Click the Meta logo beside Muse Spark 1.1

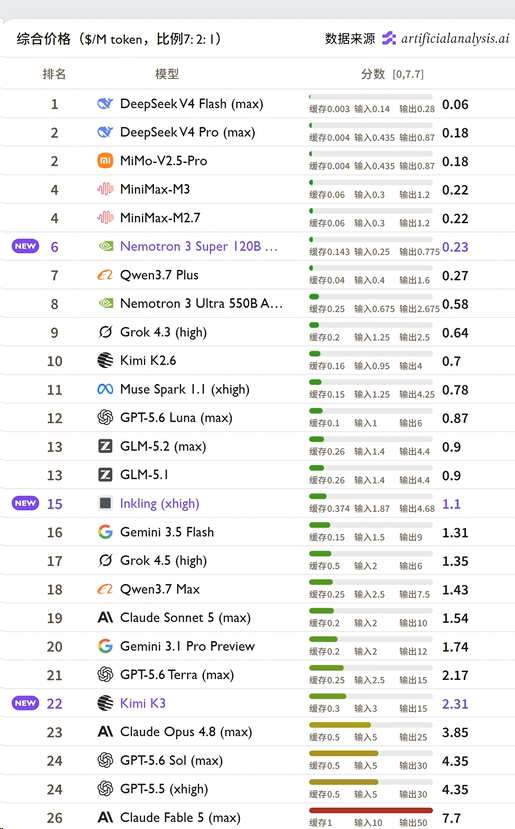click(105, 389)
